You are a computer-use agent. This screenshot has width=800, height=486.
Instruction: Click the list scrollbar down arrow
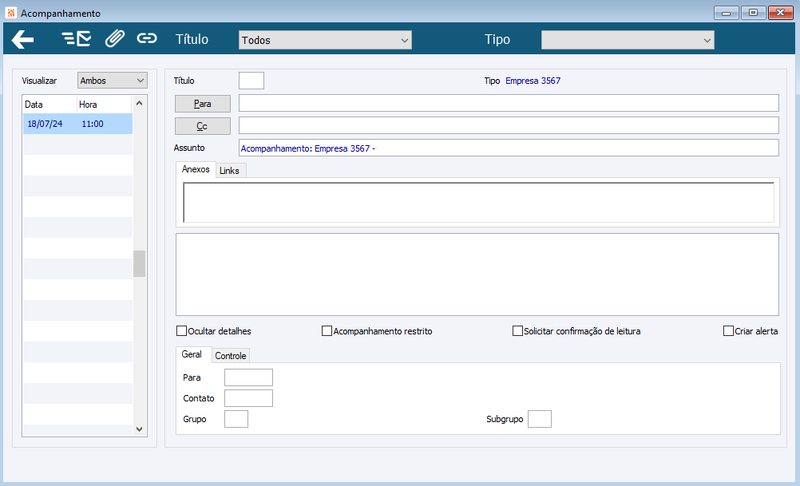(139, 429)
